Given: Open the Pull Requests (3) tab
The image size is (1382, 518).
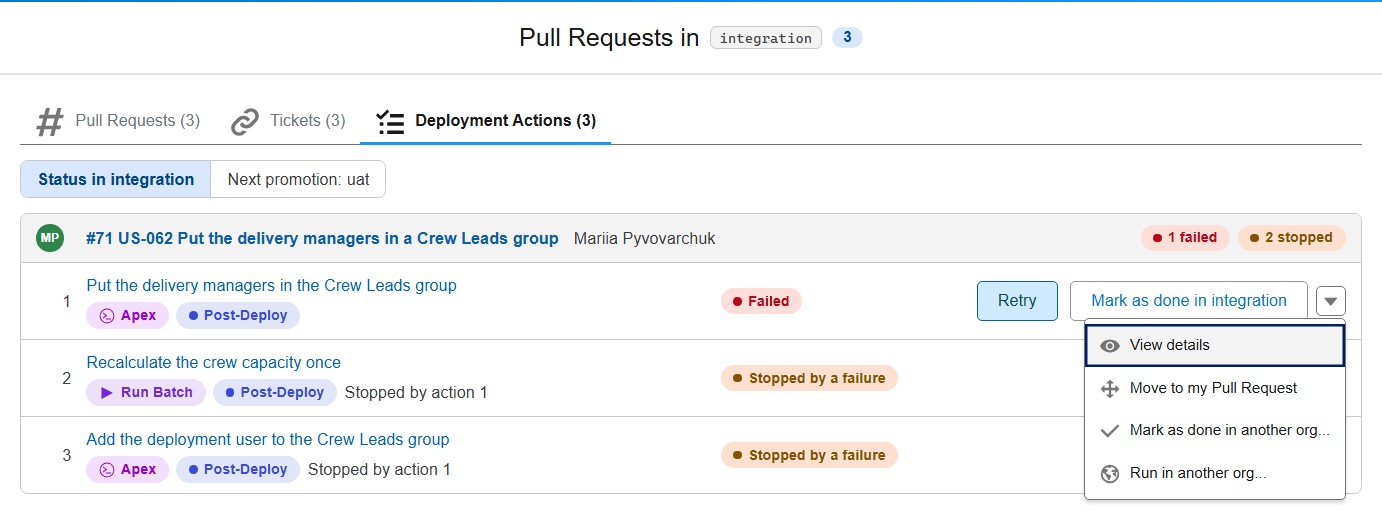Looking at the screenshot, I should coord(118,121).
